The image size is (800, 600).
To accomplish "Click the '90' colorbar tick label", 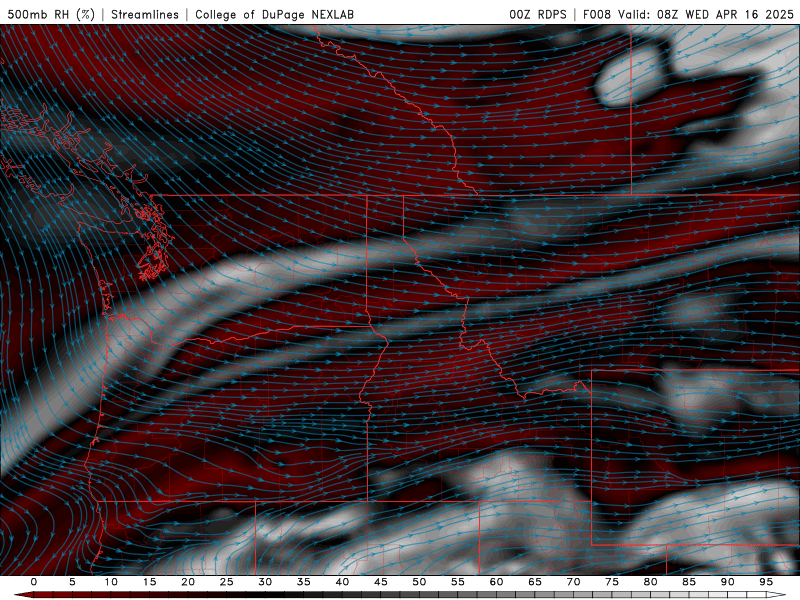I will click(728, 582).
